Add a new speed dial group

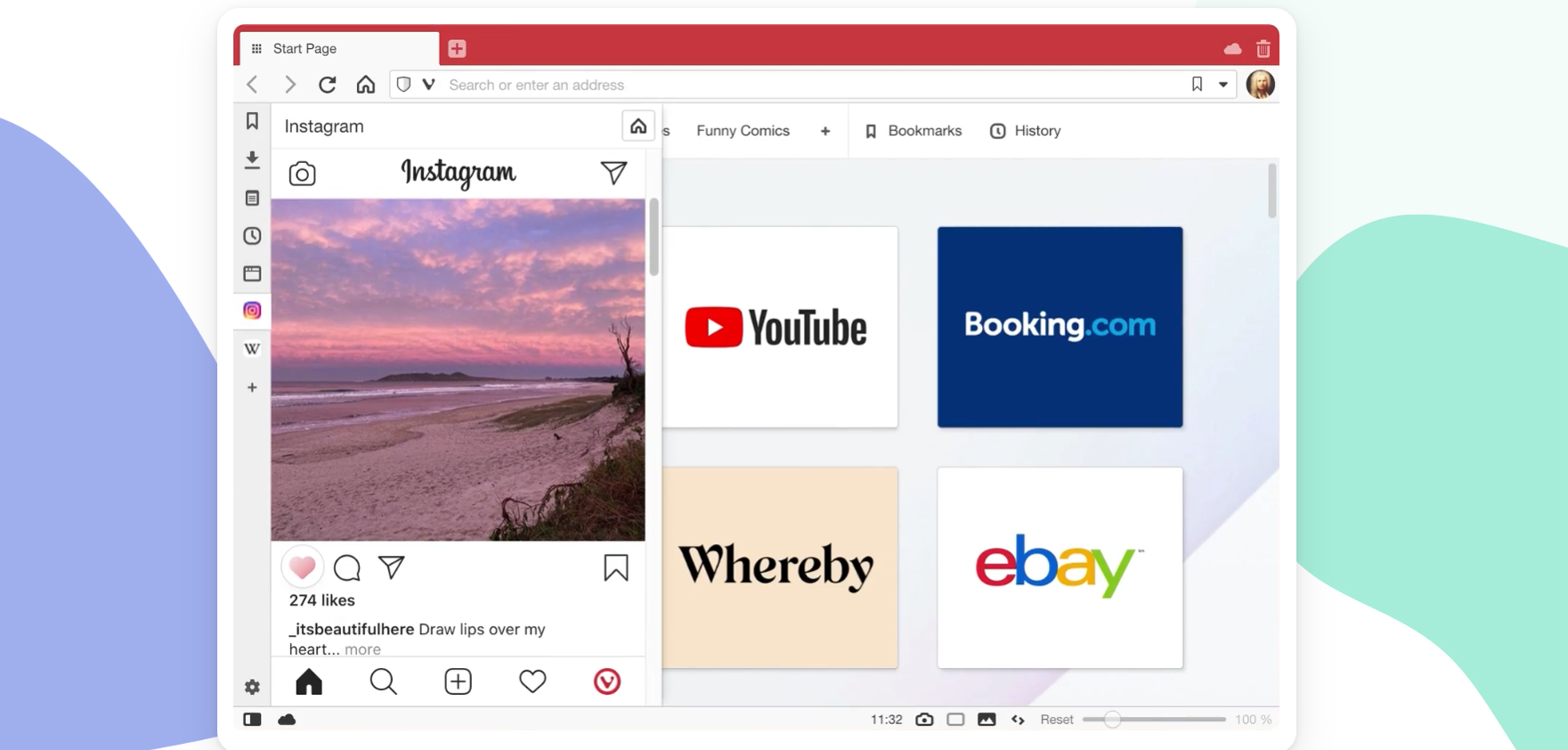click(825, 131)
